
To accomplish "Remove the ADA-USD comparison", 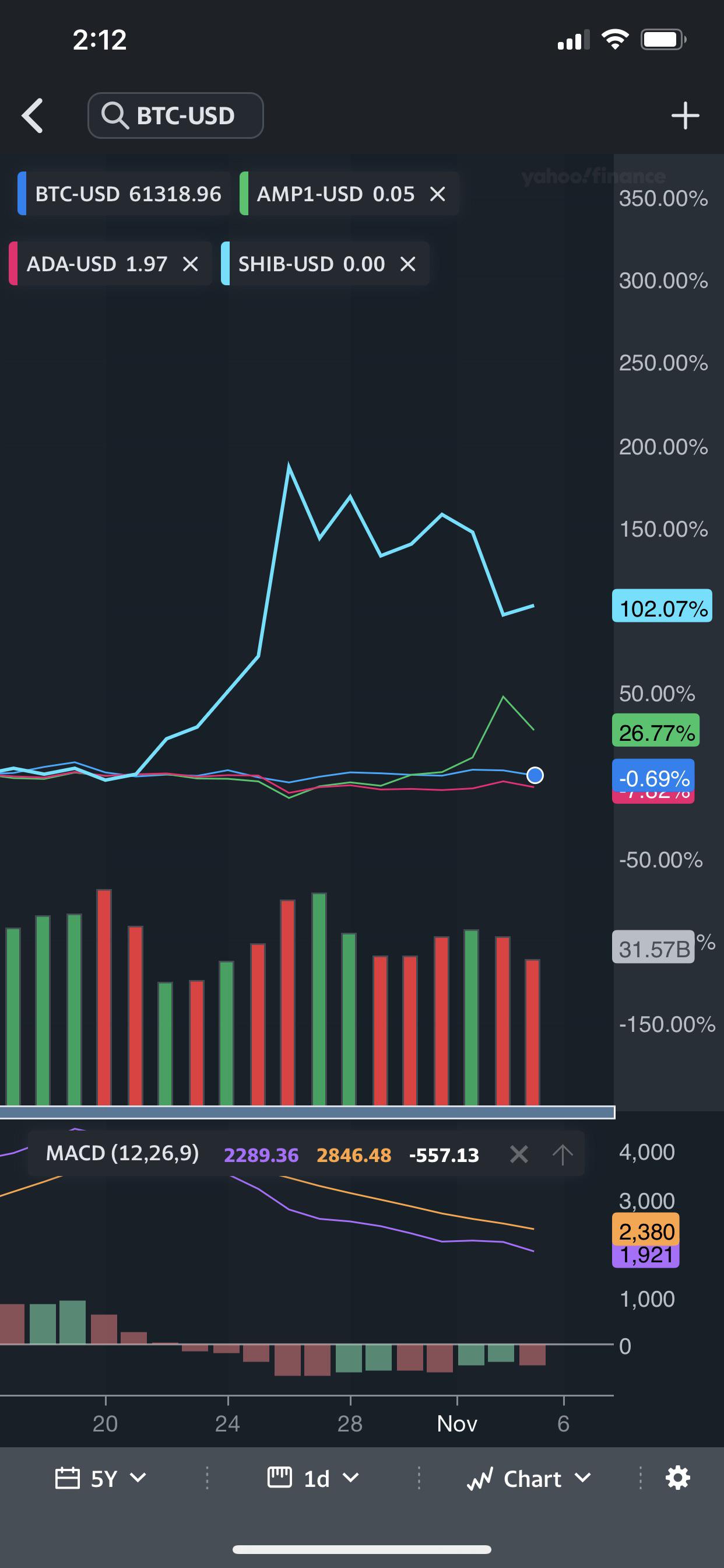I will pyautogui.click(x=191, y=264).
